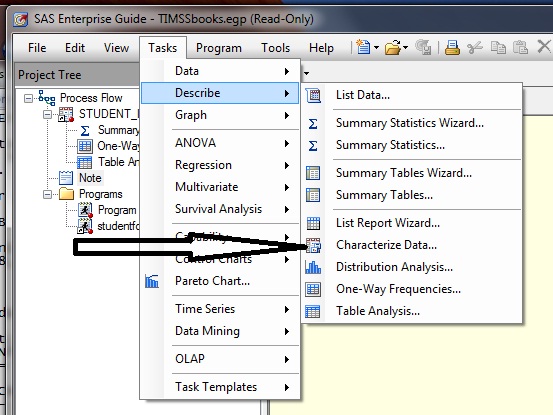Click the One-Way Frequencies icon
The image size is (553, 415).
click(313, 289)
